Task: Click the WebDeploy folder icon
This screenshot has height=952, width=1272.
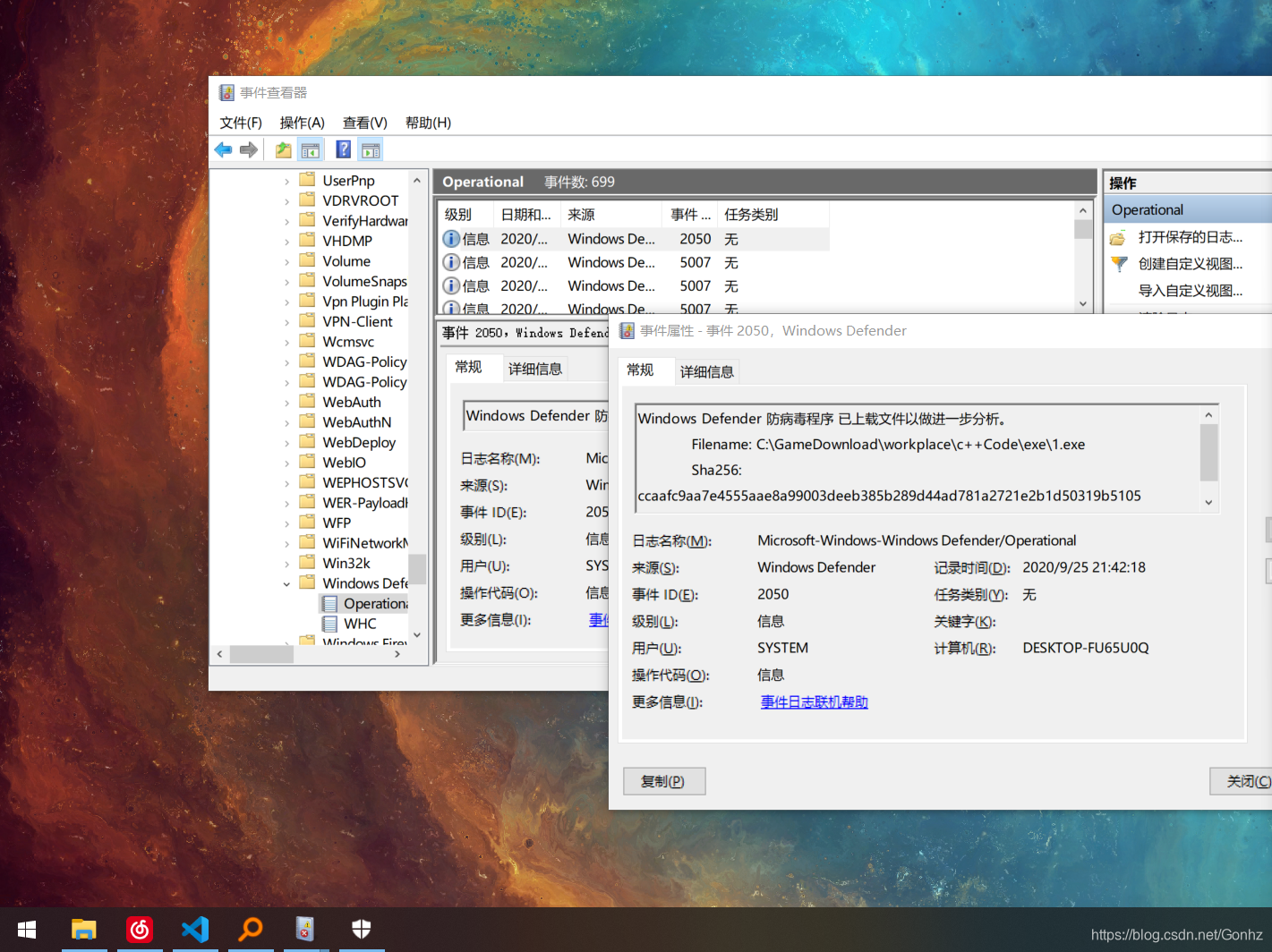Action: [x=307, y=442]
